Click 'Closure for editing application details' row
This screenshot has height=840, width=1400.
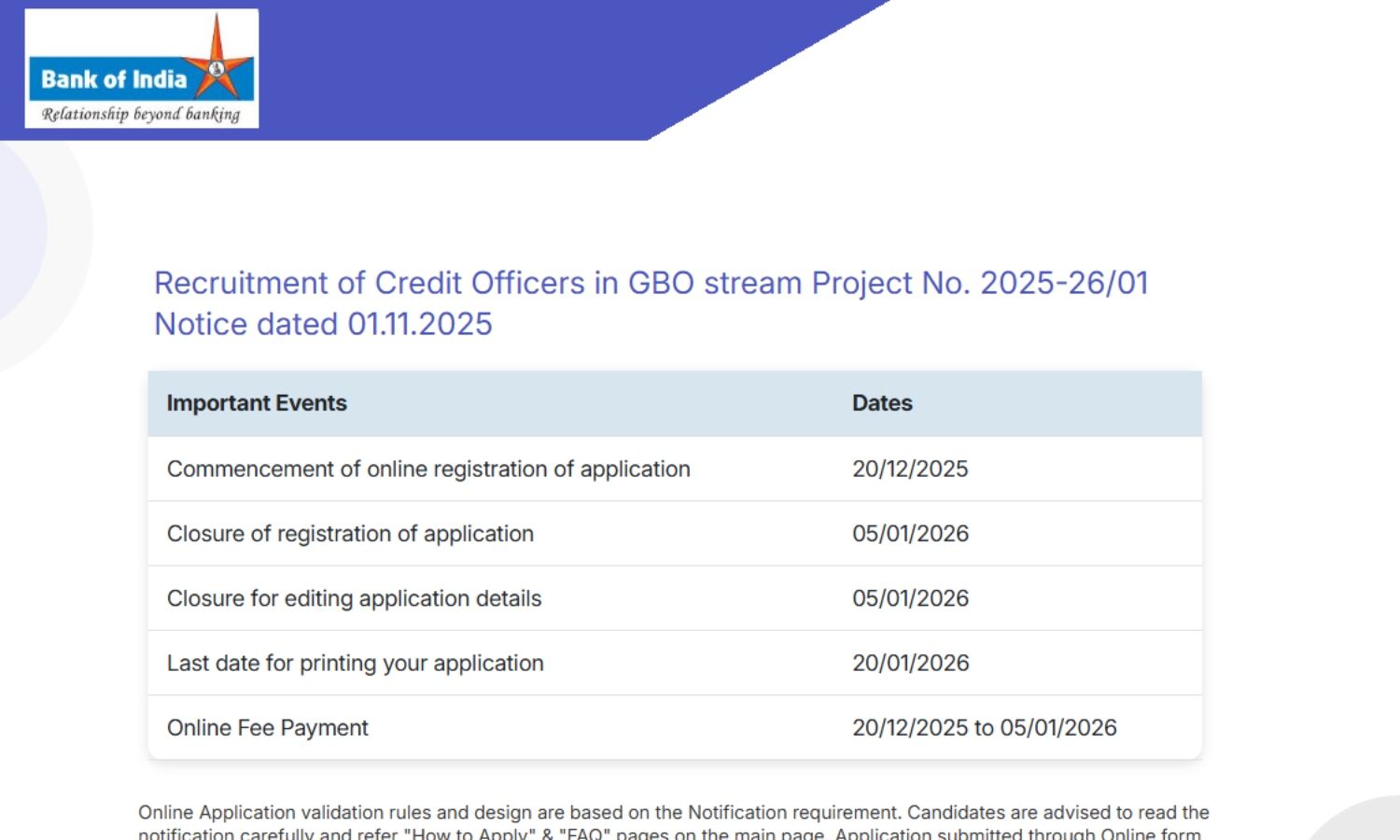coord(354,598)
